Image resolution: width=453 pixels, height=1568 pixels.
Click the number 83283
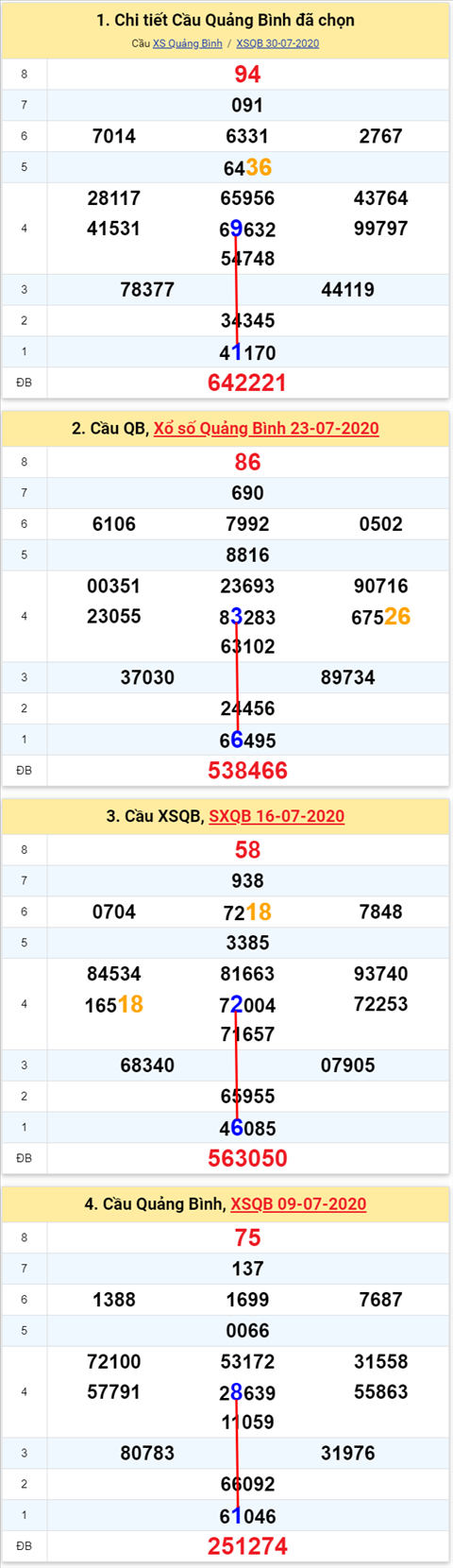[x=247, y=617]
